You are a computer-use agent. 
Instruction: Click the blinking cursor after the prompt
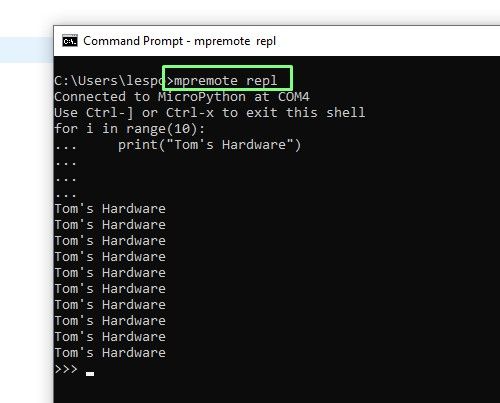click(x=90, y=374)
